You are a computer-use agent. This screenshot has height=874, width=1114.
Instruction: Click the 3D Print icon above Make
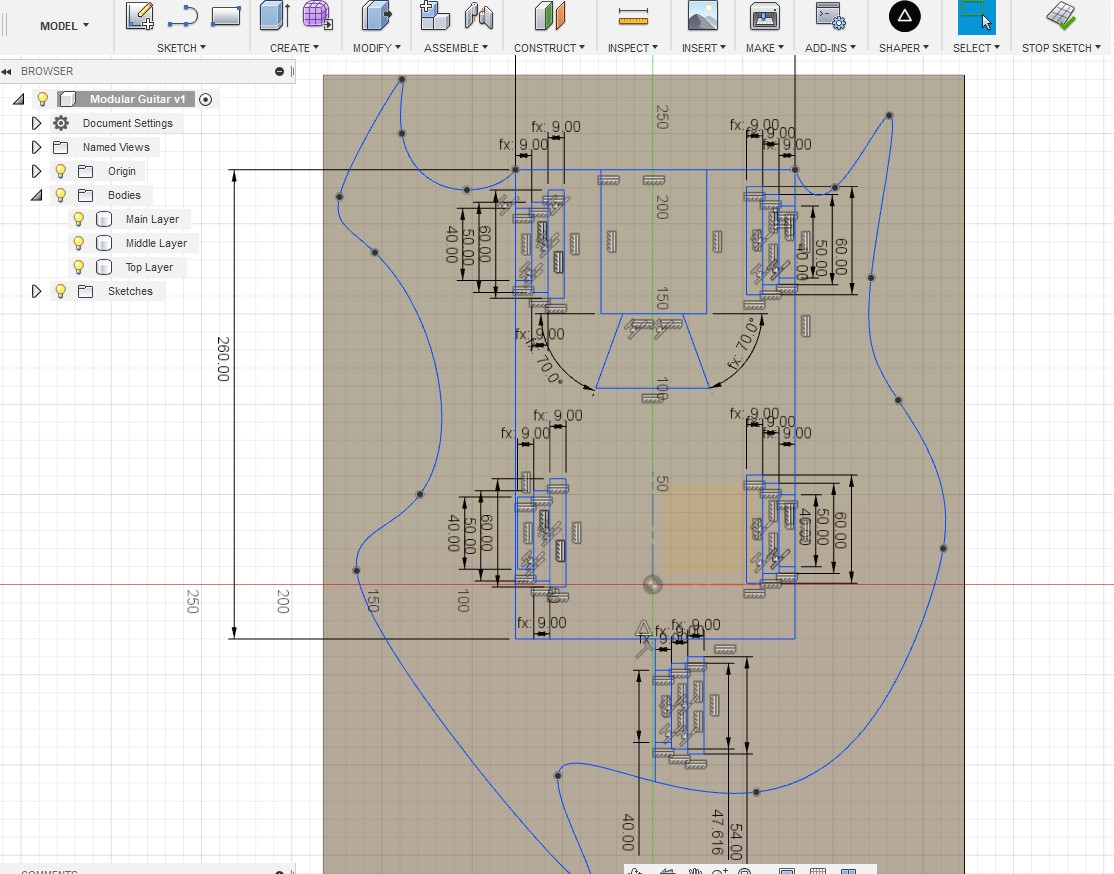tap(764, 15)
